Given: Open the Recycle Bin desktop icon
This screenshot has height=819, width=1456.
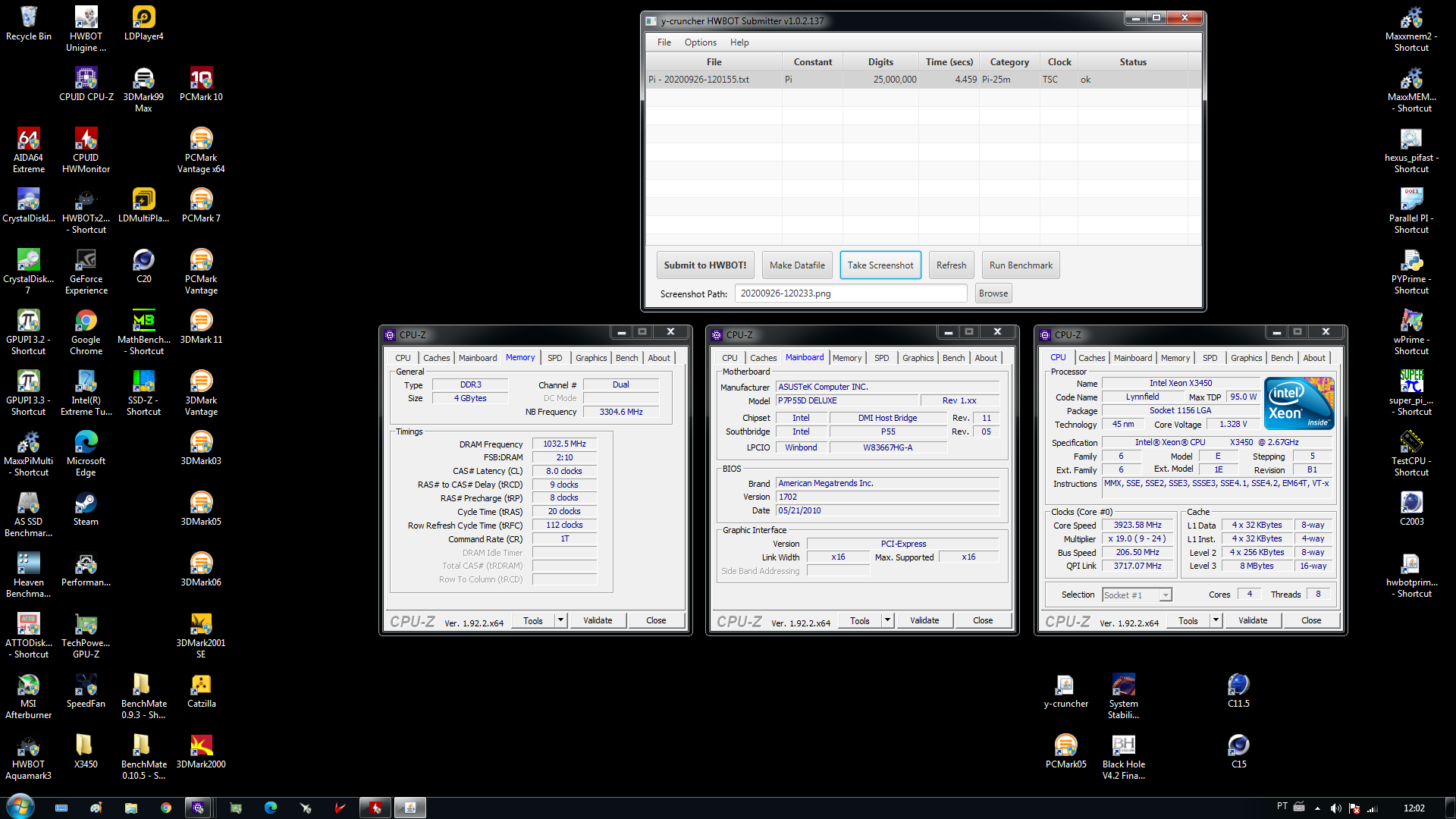Looking at the screenshot, I should pos(29,24).
